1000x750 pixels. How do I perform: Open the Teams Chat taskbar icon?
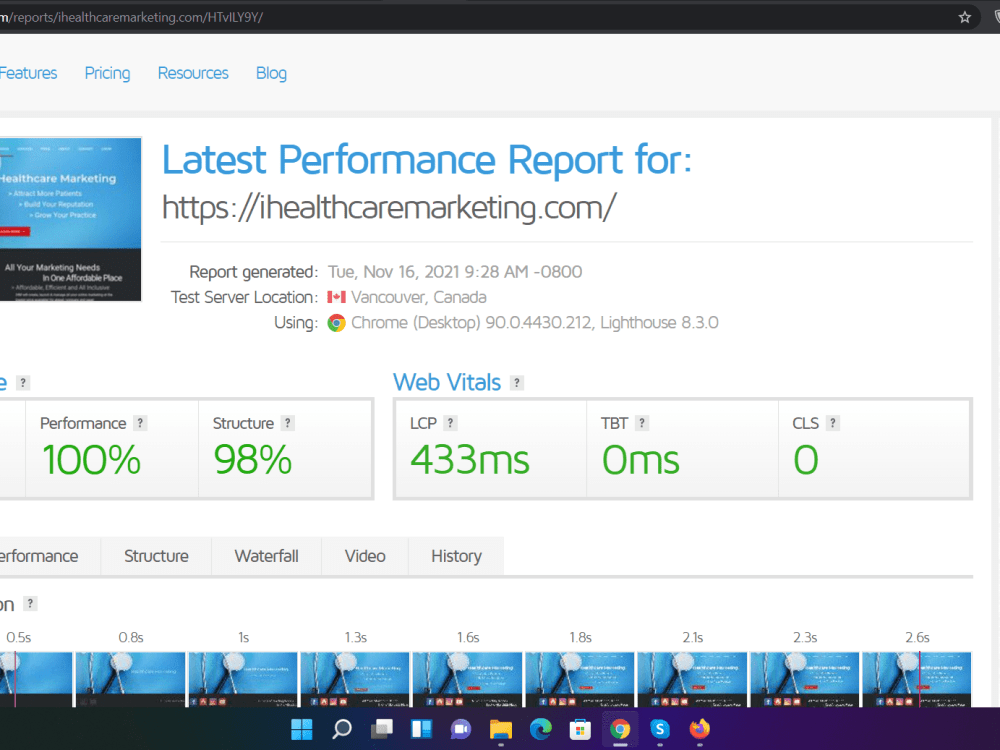coord(461,728)
